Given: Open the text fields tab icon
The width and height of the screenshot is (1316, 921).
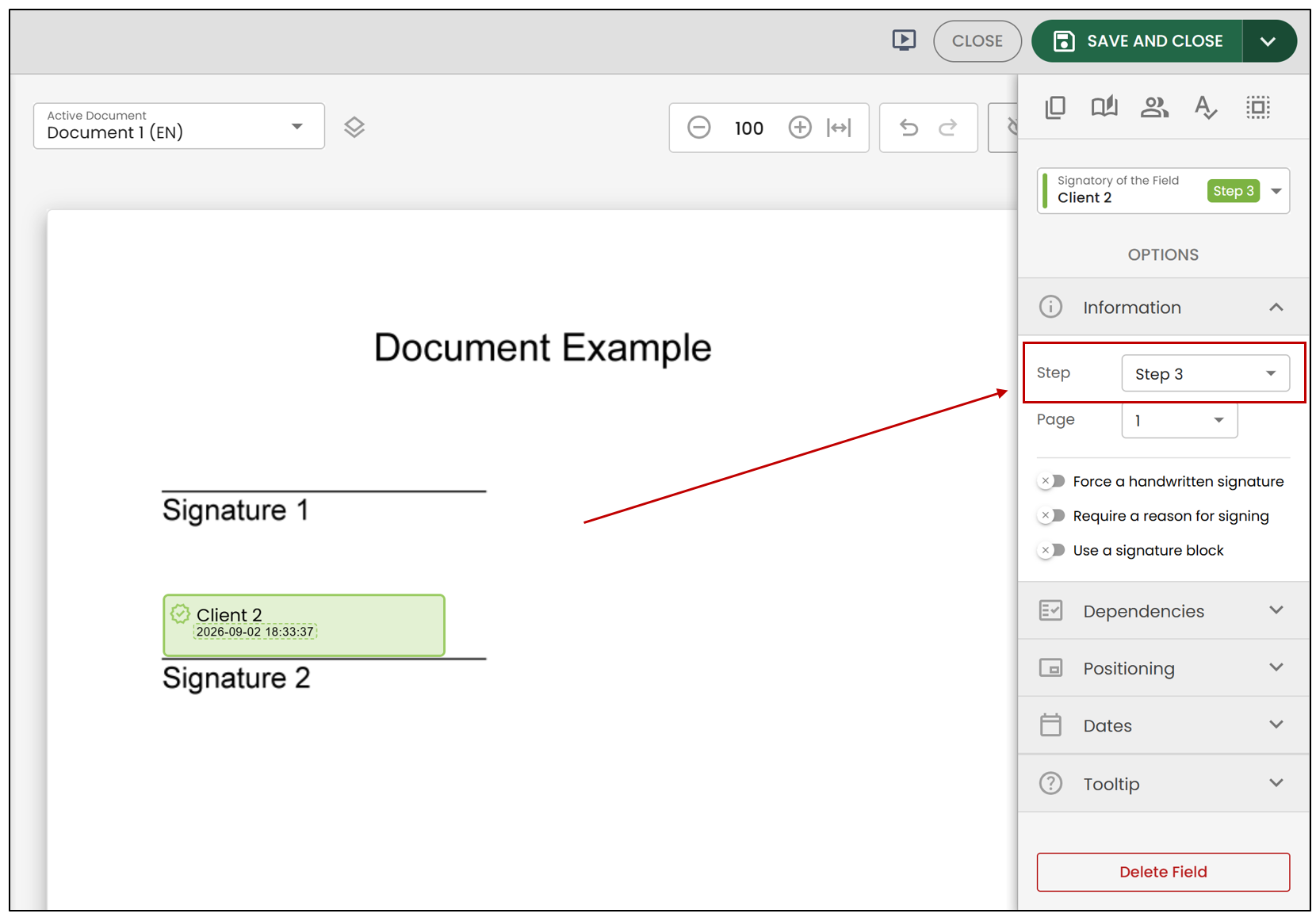Looking at the screenshot, I should tap(1205, 107).
